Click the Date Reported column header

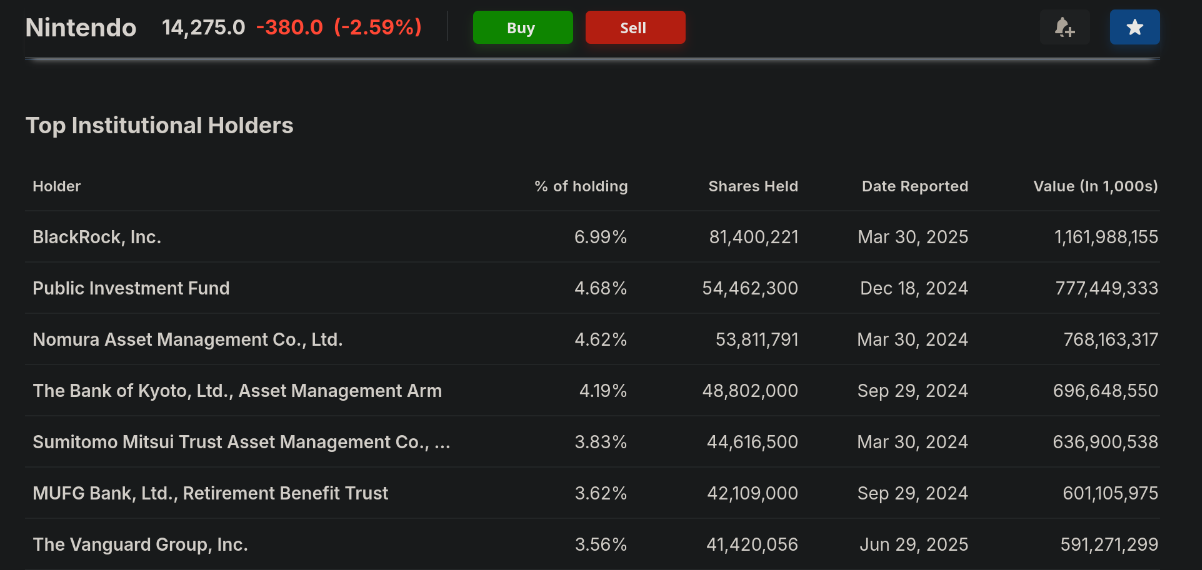[915, 186]
